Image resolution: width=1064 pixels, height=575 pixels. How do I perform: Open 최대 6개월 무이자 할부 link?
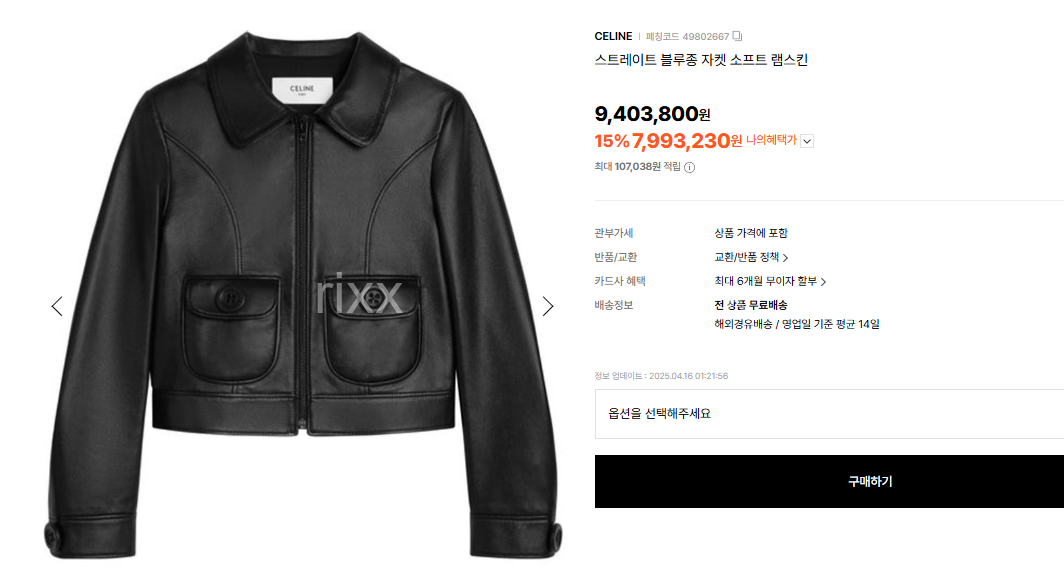point(765,281)
